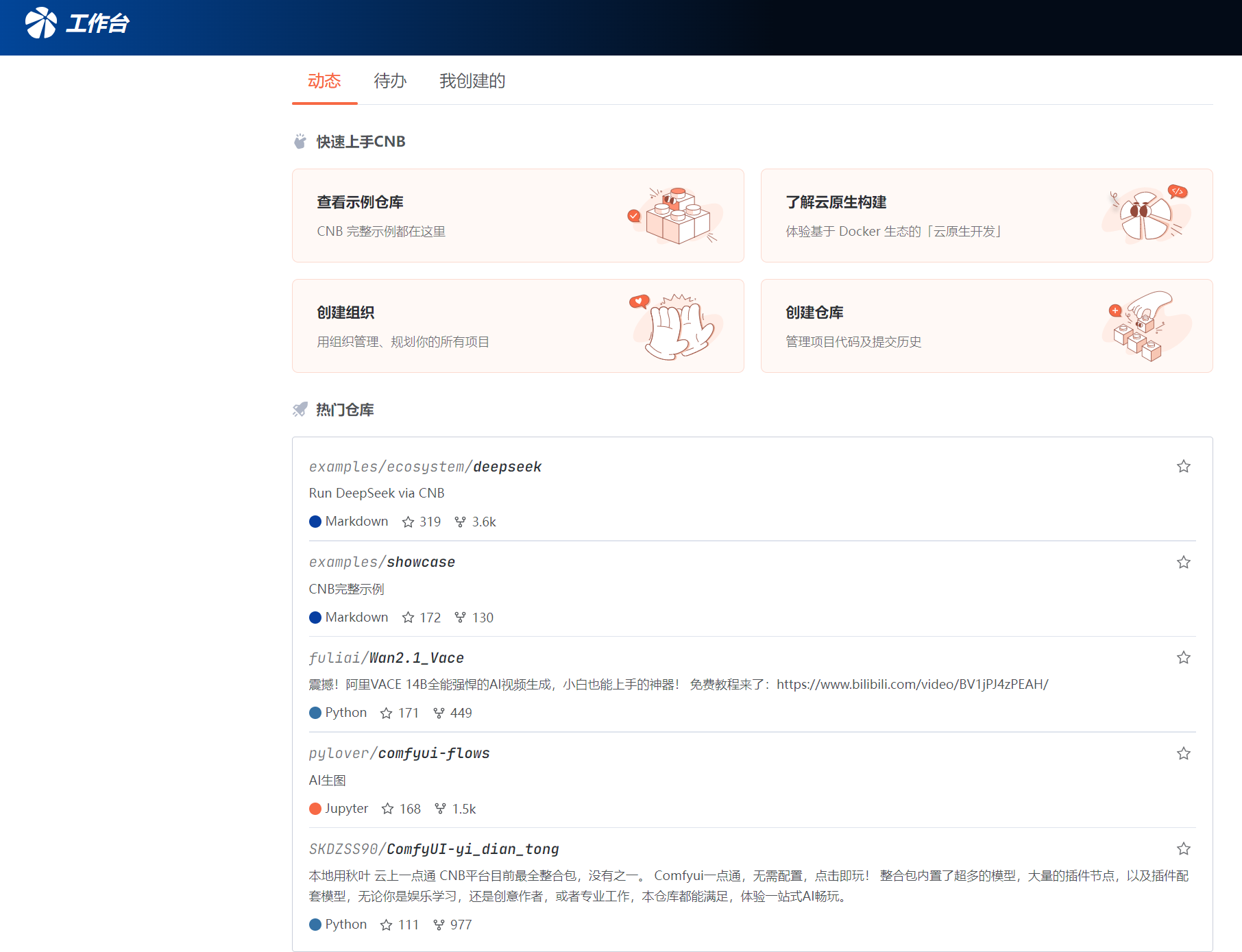Viewport: 1242px width, 952px height.
Task: Star the examples/ecosystem/deepseek repository
Action: click(1183, 466)
